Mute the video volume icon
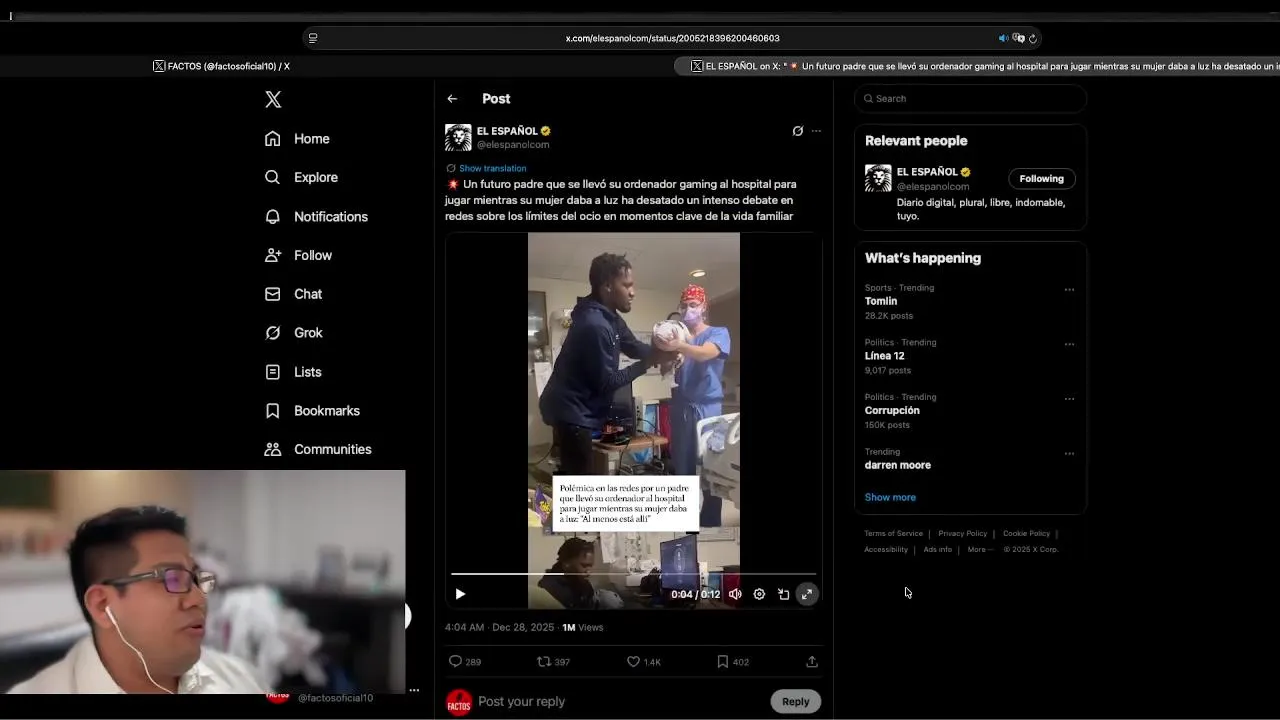 pyautogui.click(x=735, y=594)
